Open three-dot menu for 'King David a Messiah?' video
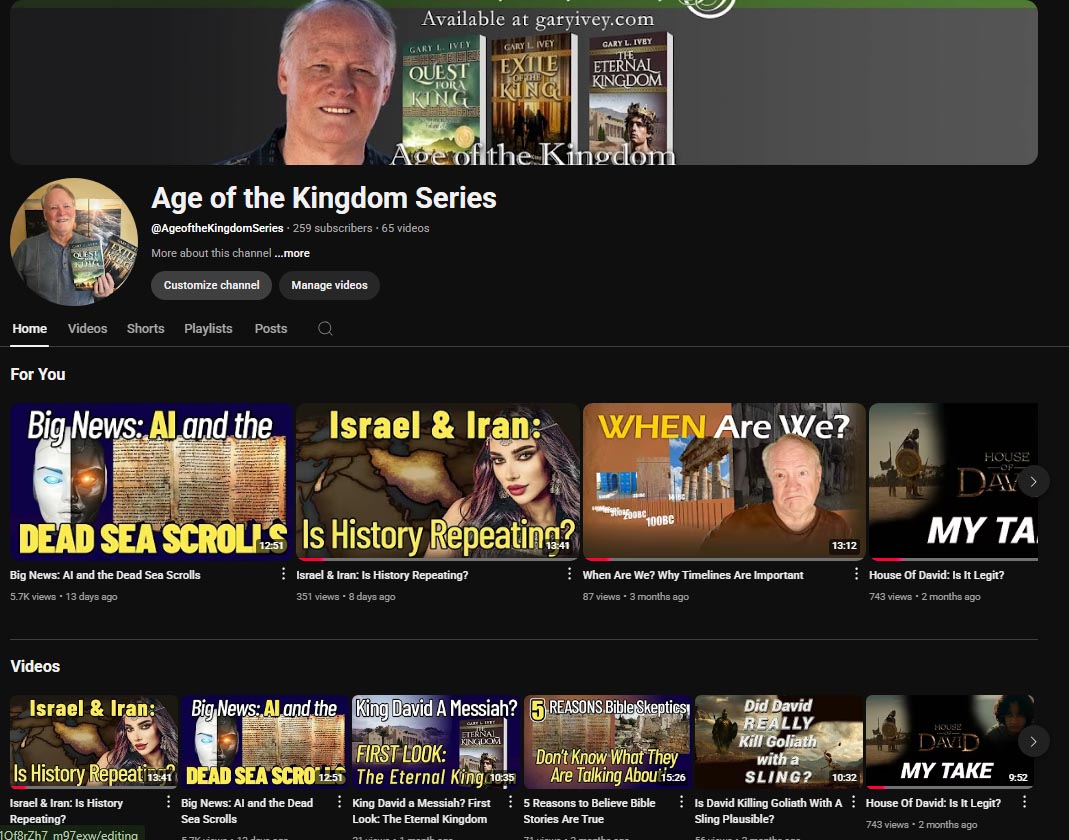 tap(511, 802)
